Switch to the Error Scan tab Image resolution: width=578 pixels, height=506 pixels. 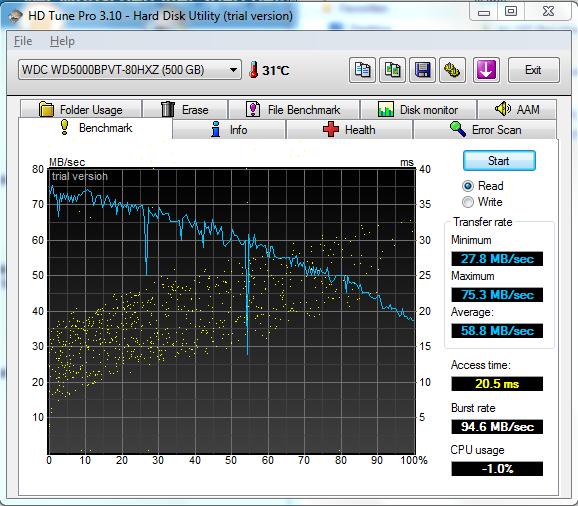coord(485,130)
